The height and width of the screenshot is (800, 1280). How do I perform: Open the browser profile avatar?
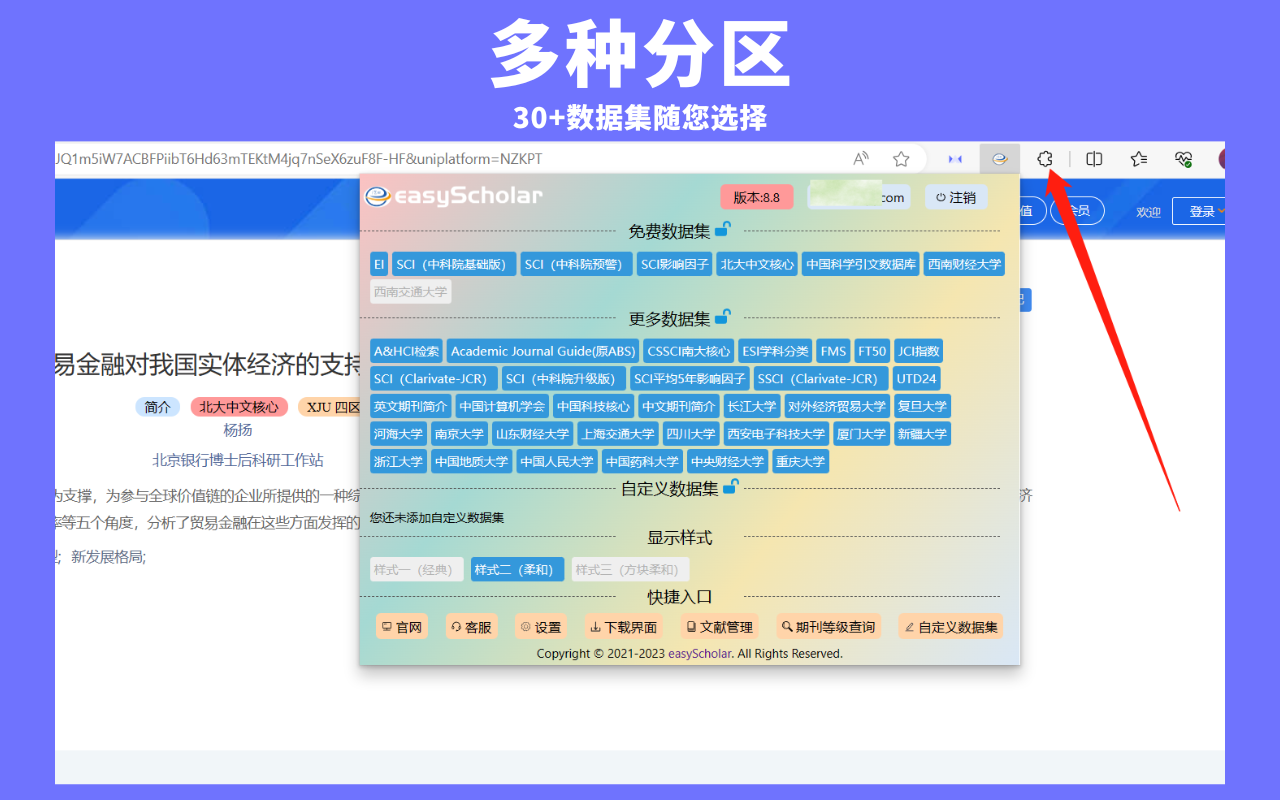tap(1221, 158)
